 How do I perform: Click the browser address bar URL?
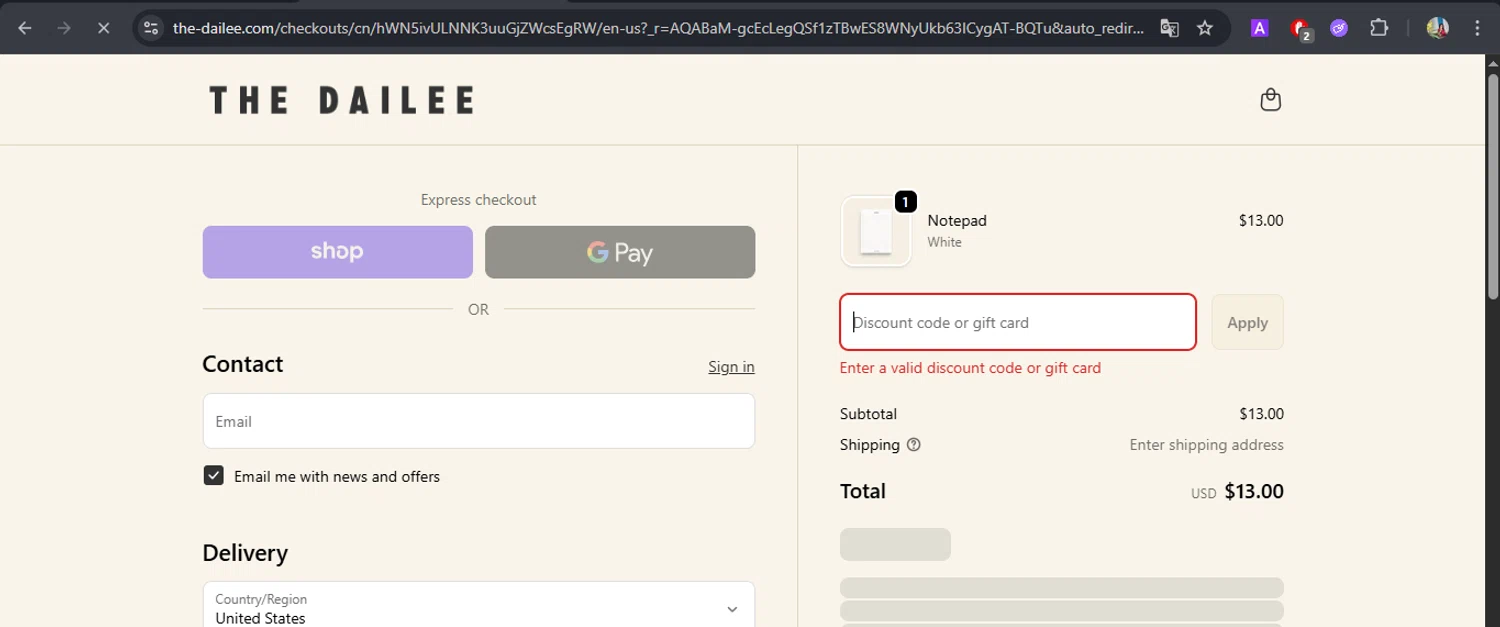tap(658, 28)
